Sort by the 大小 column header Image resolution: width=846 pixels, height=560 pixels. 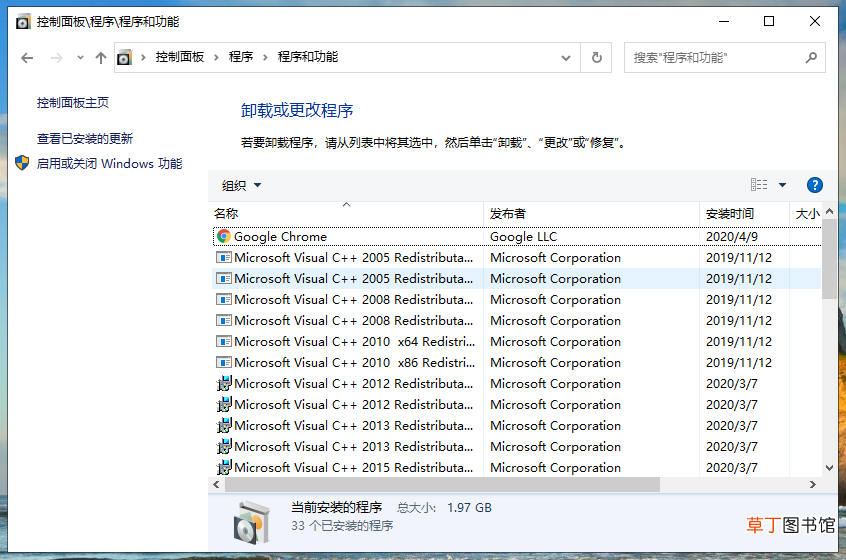806,214
